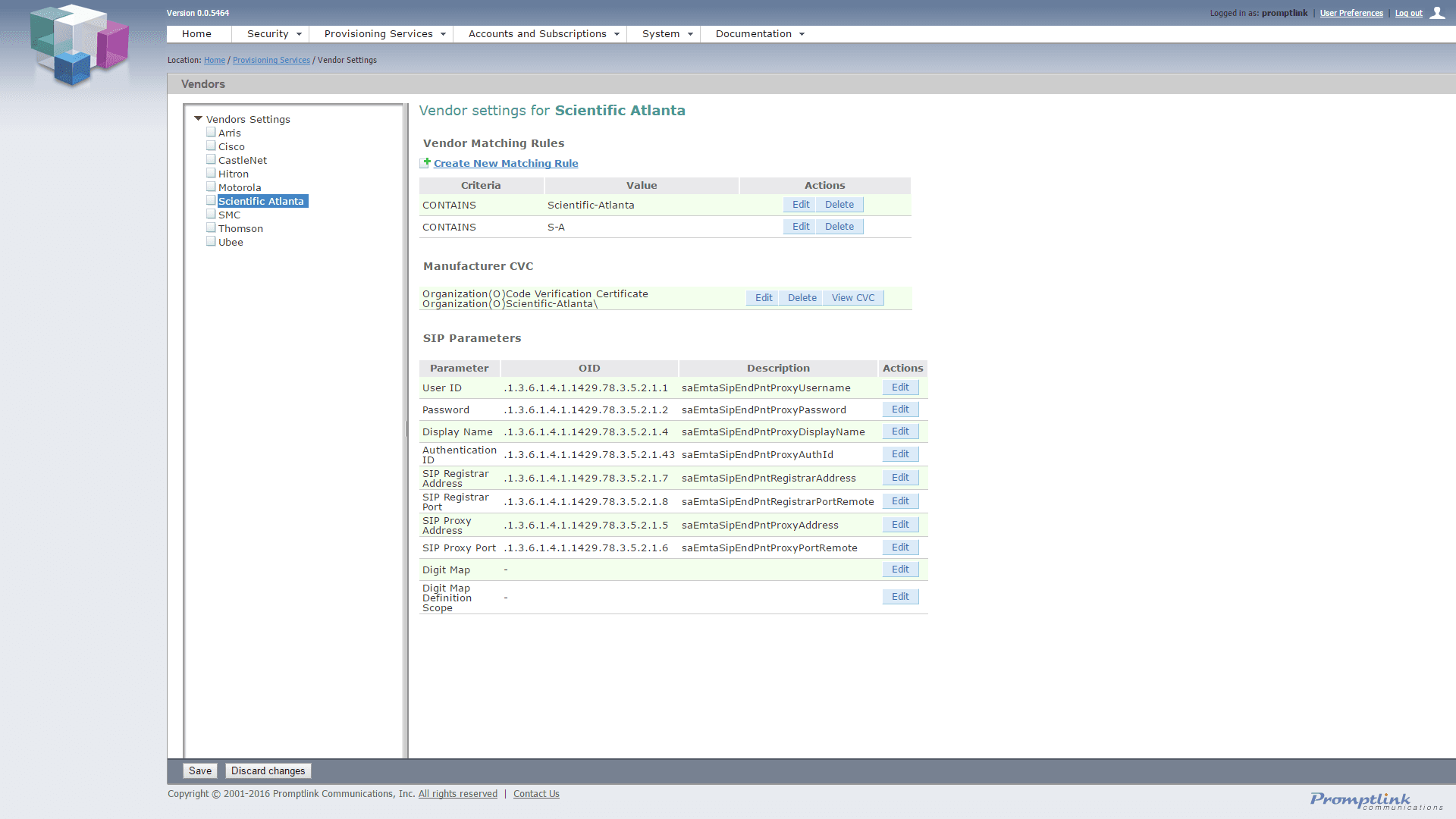Viewport: 1456px width, 819px height.
Task: Select Thomson in the vendor tree
Action: coord(240,228)
